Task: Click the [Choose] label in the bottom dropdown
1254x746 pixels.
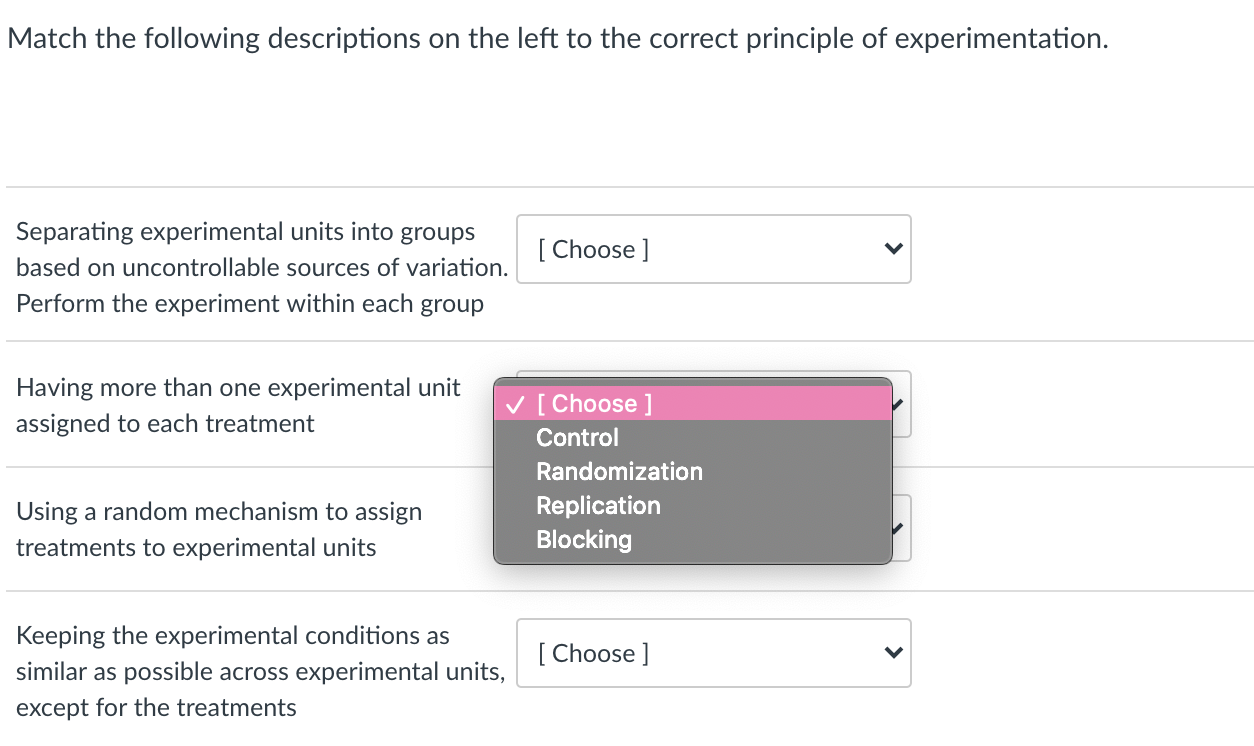Action: 593,653
